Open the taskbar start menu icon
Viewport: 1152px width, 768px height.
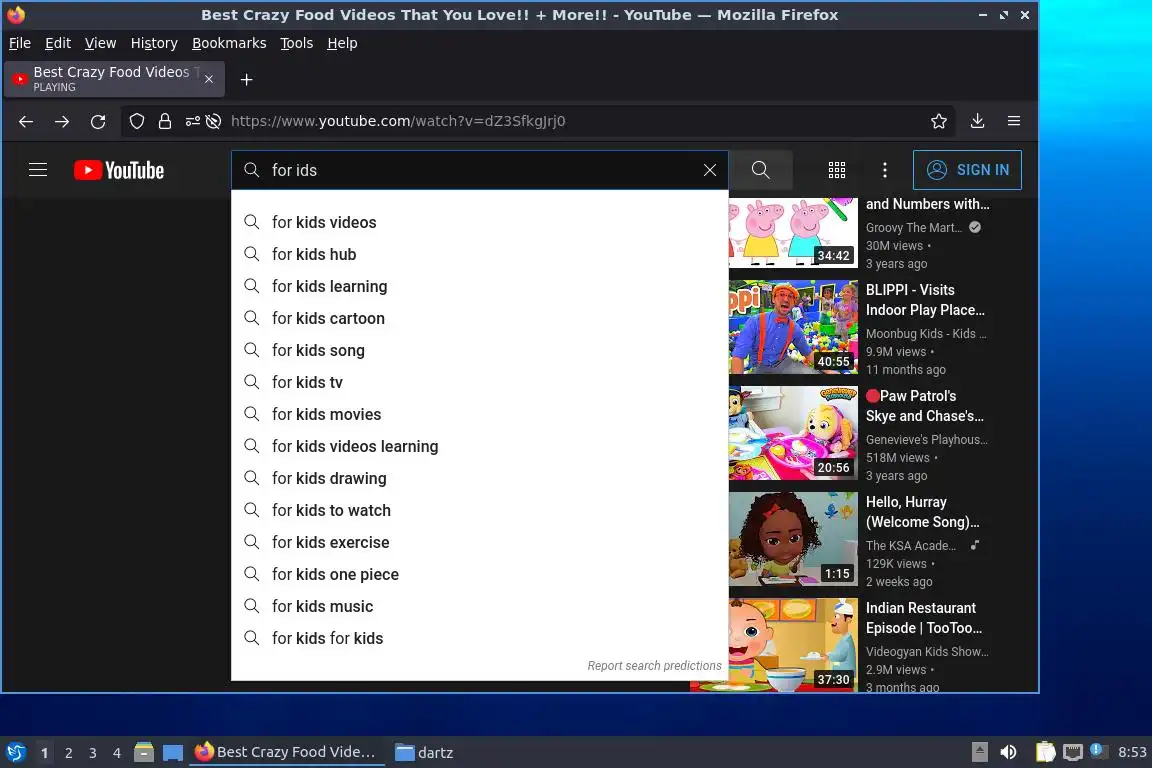click(15, 752)
